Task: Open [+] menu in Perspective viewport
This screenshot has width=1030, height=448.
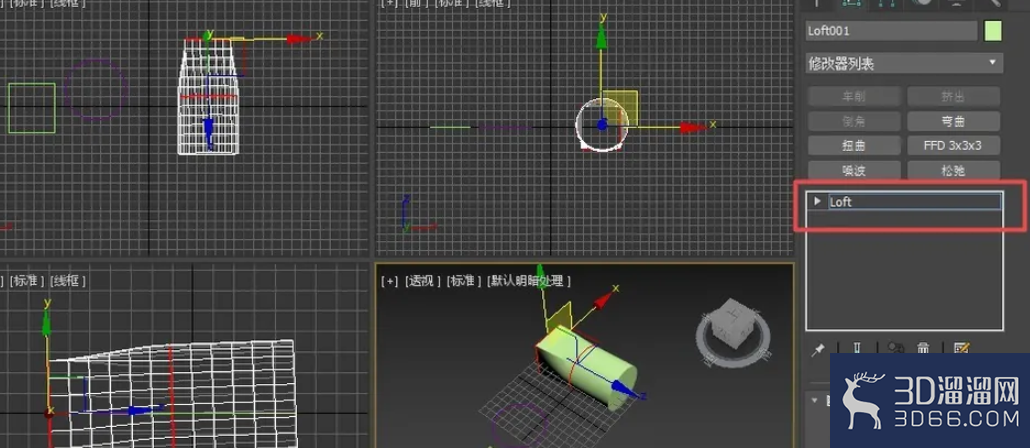Action: pos(390,280)
